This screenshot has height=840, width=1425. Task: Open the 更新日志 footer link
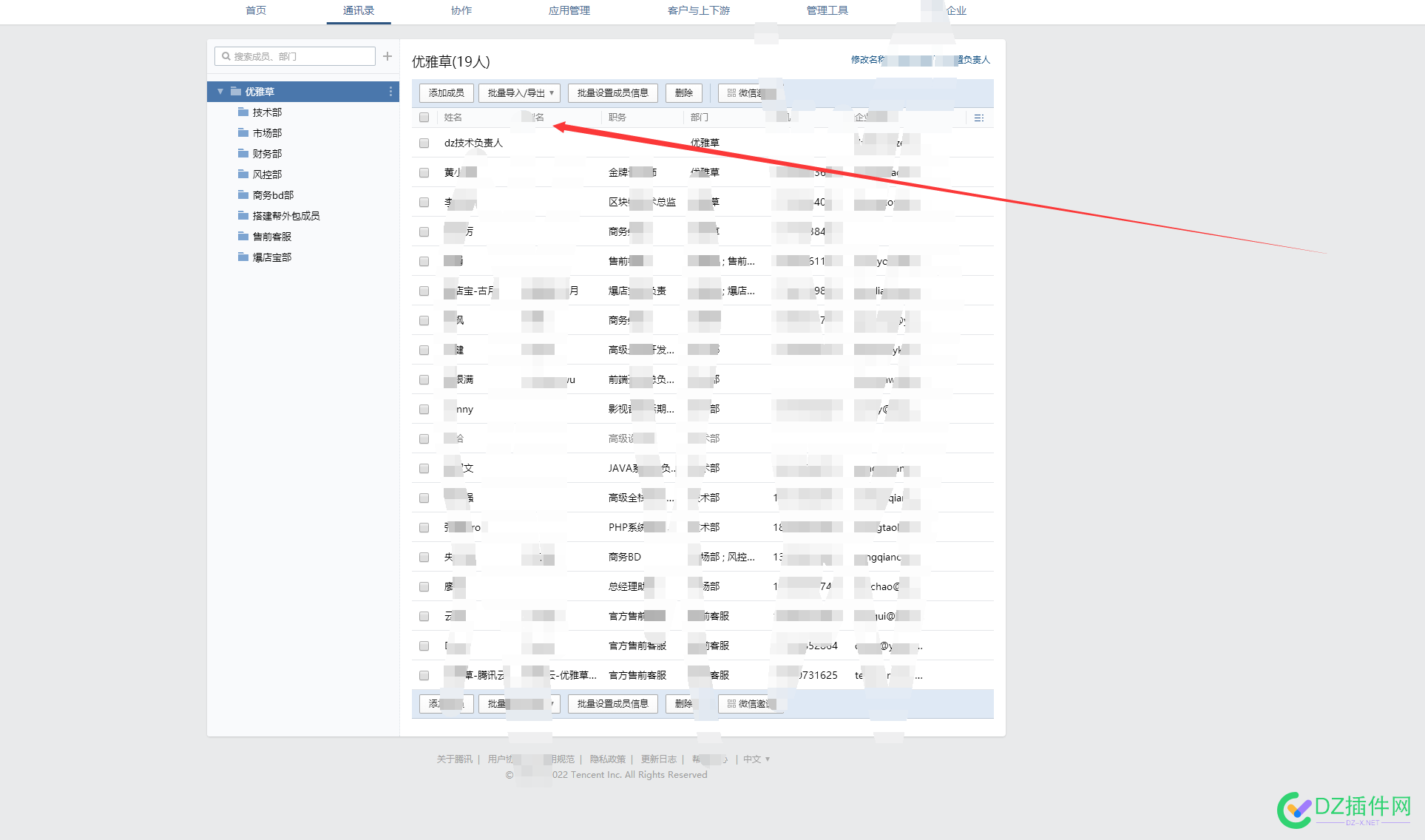click(x=659, y=759)
